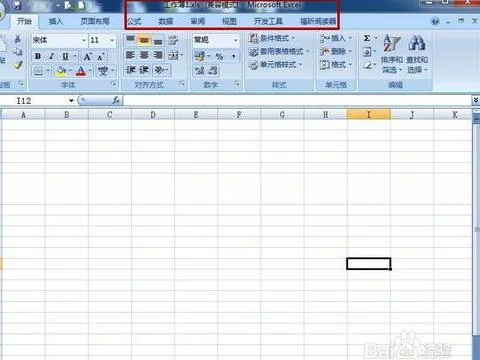Switch to the 页面布局 tab
This screenshot has height=360, width=480.
[x=95, y=21]
